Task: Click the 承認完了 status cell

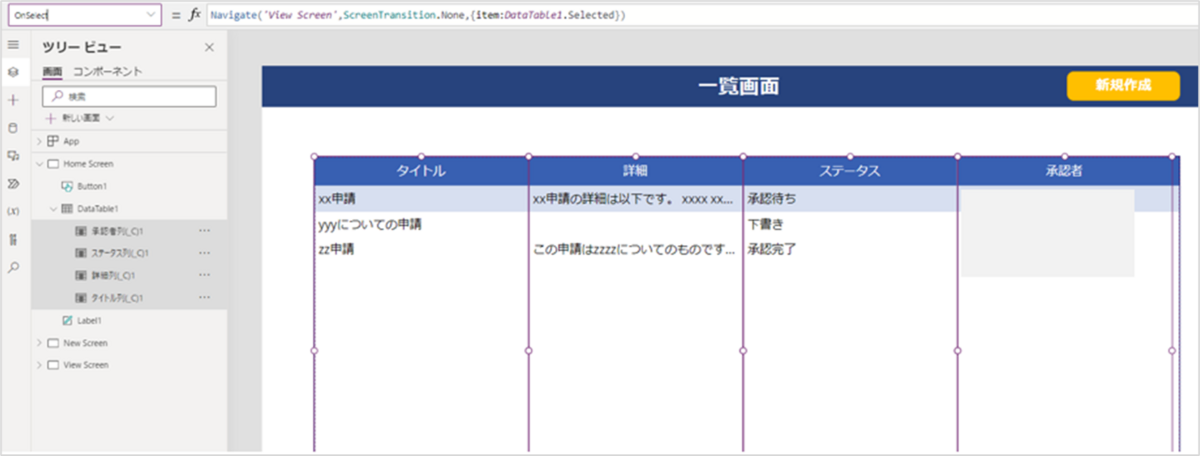Action: click(x=850, y=249)
